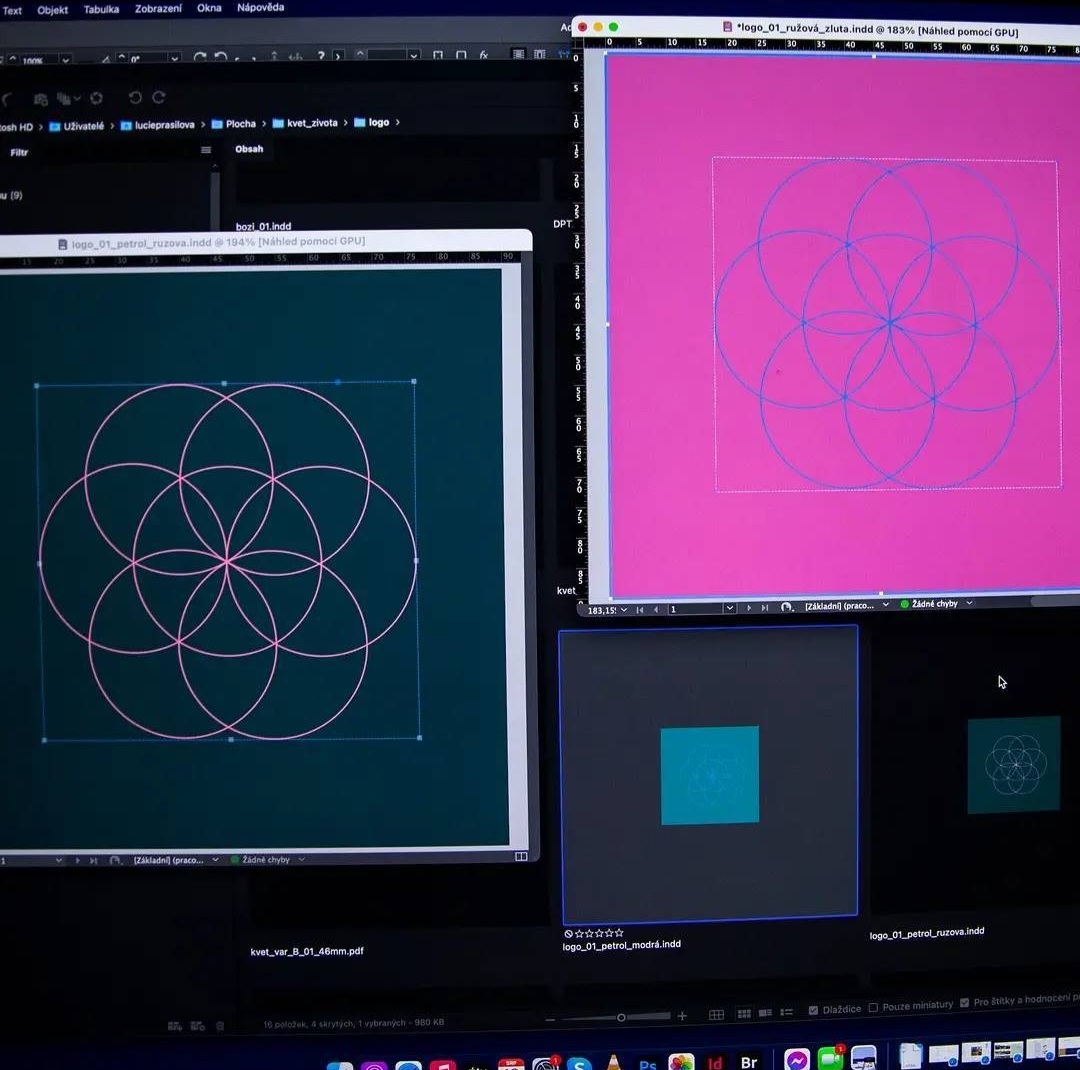This screenshot has height=1070, width=1080.
Task: Click split layout view icon in petrol window
Action: tap(521, 856)
